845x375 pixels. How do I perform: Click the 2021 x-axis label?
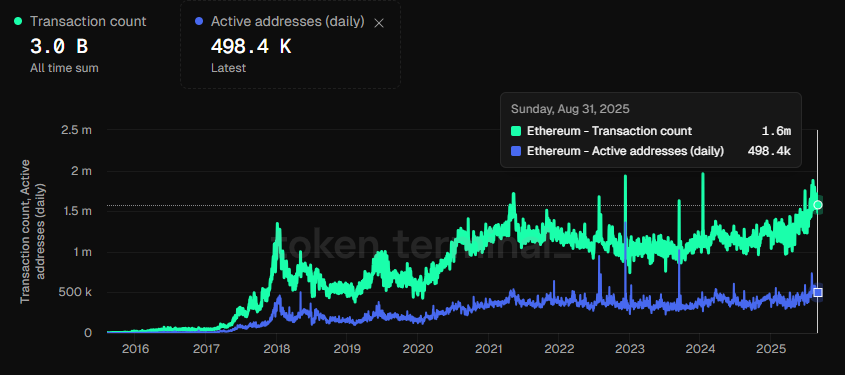[488, 349]
